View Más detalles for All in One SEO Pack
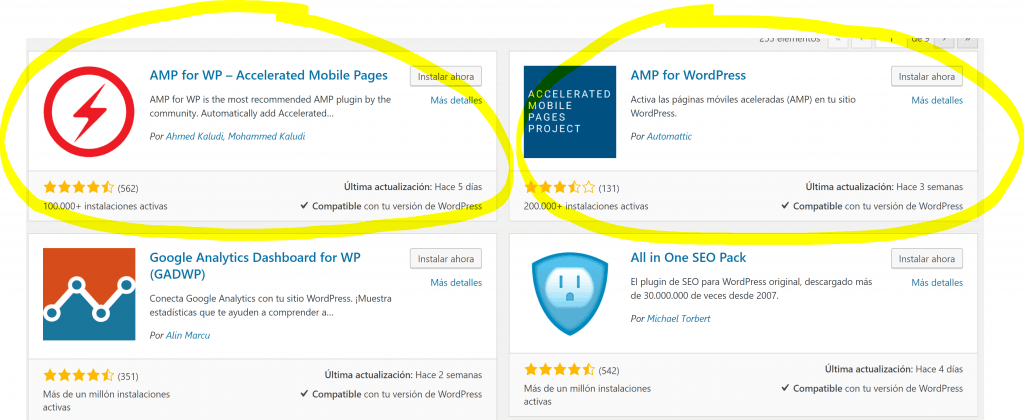This screenshot has height=420, width=1024. 937,282
